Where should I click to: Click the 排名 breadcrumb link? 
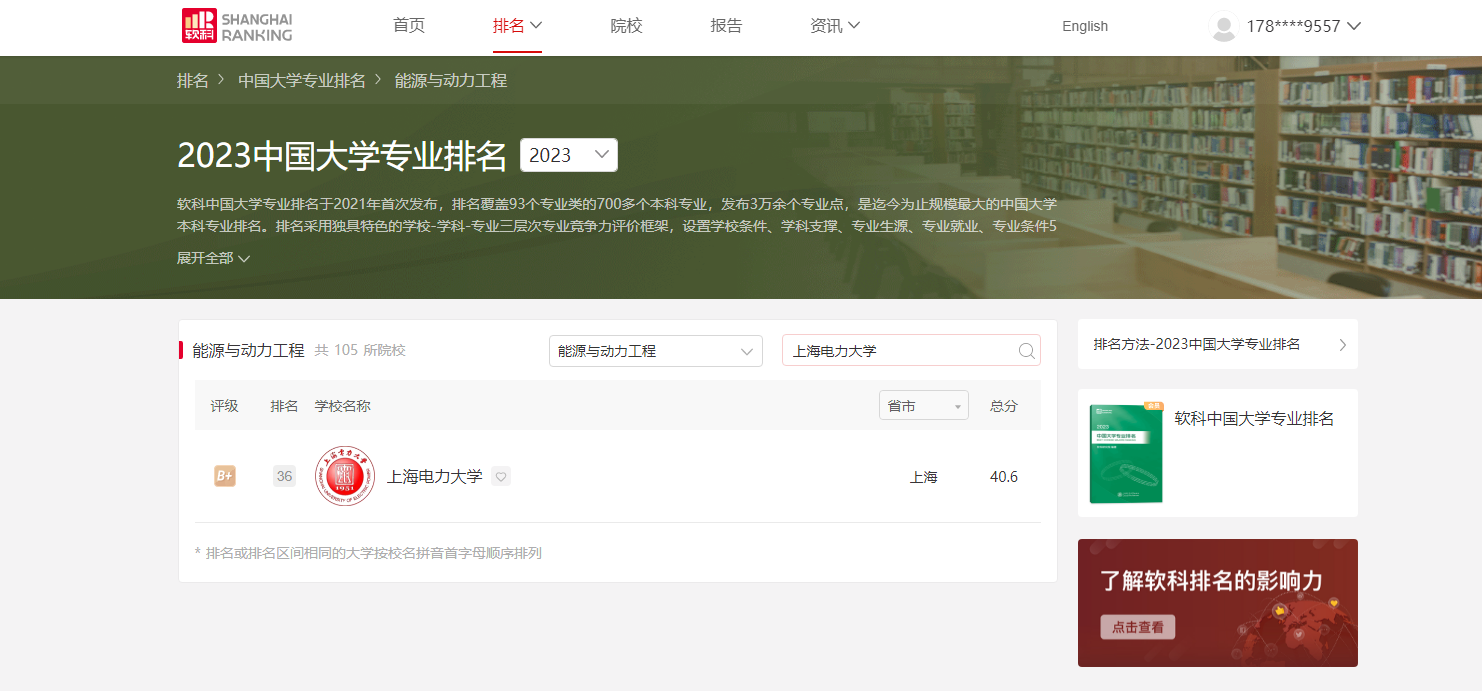(193, 81)
